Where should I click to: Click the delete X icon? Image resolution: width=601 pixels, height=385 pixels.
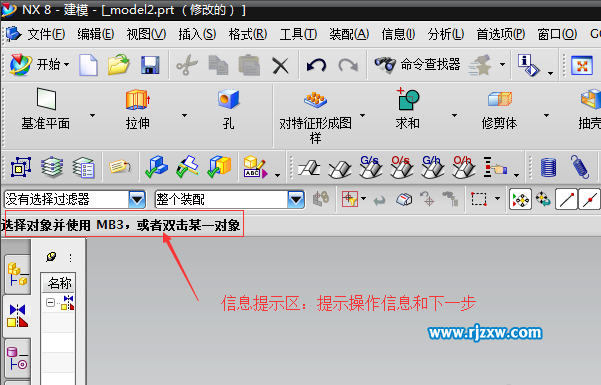point(281,65)
